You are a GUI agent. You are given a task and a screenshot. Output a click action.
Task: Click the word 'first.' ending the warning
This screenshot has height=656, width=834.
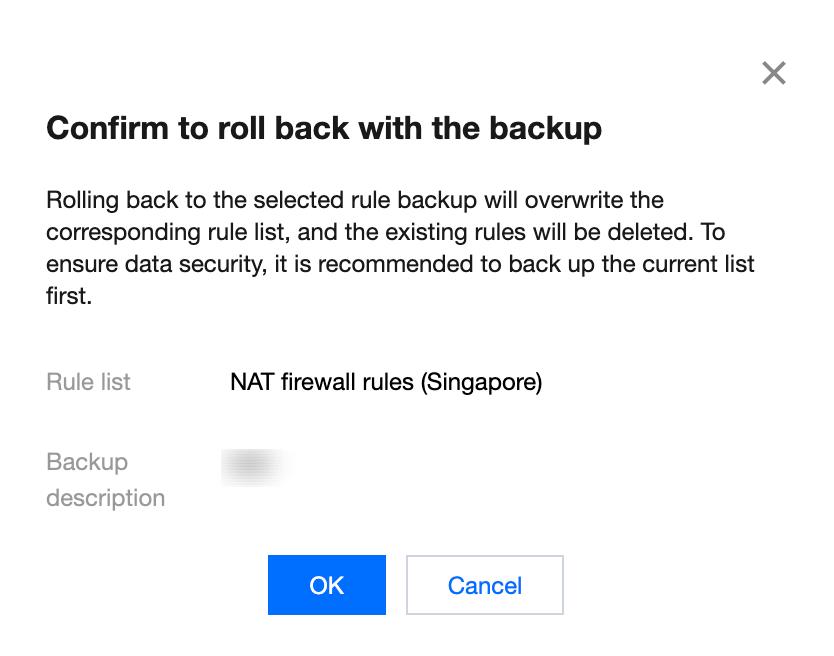tap(69, 297)
